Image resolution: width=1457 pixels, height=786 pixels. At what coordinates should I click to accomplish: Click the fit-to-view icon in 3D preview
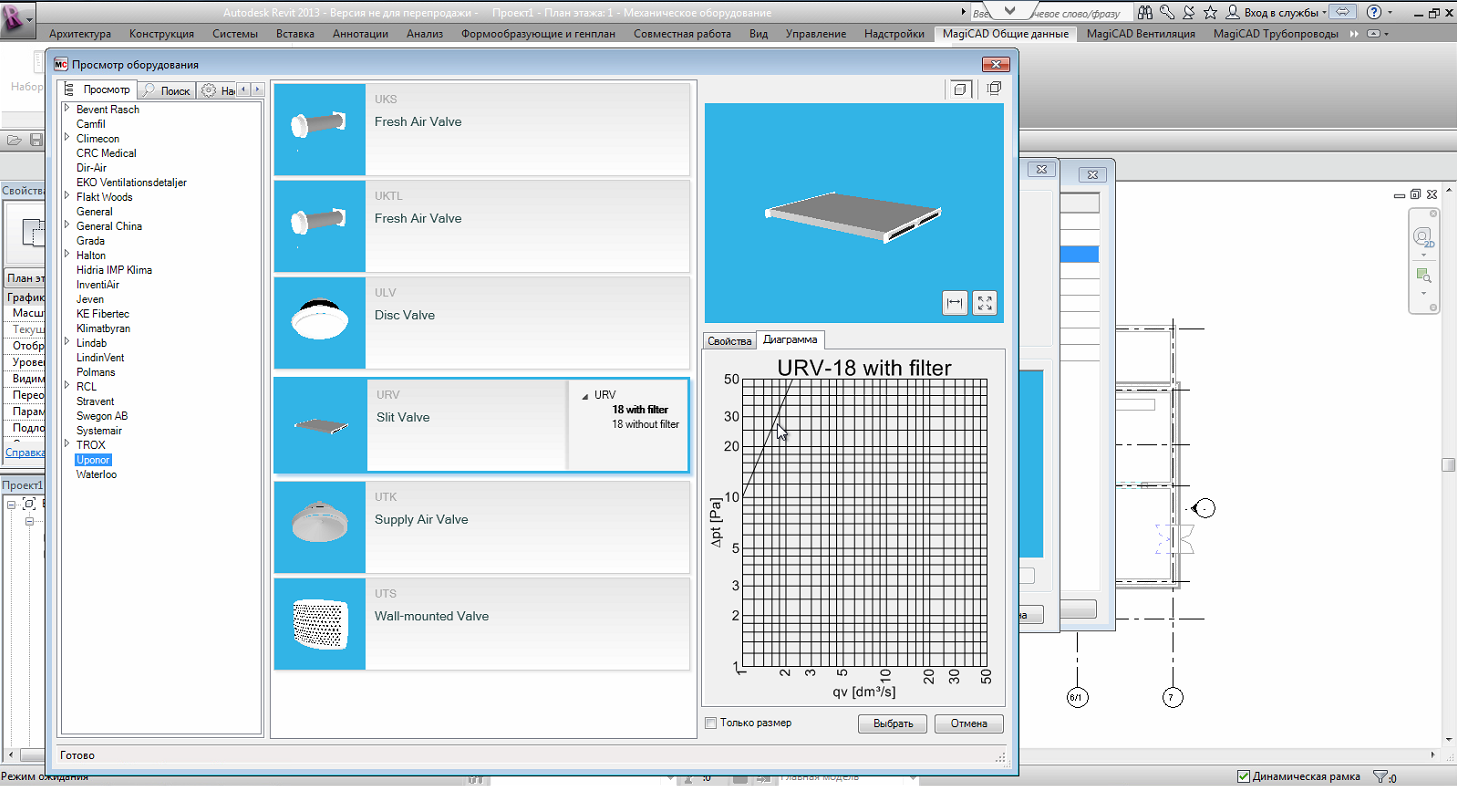tap(985, 303)
